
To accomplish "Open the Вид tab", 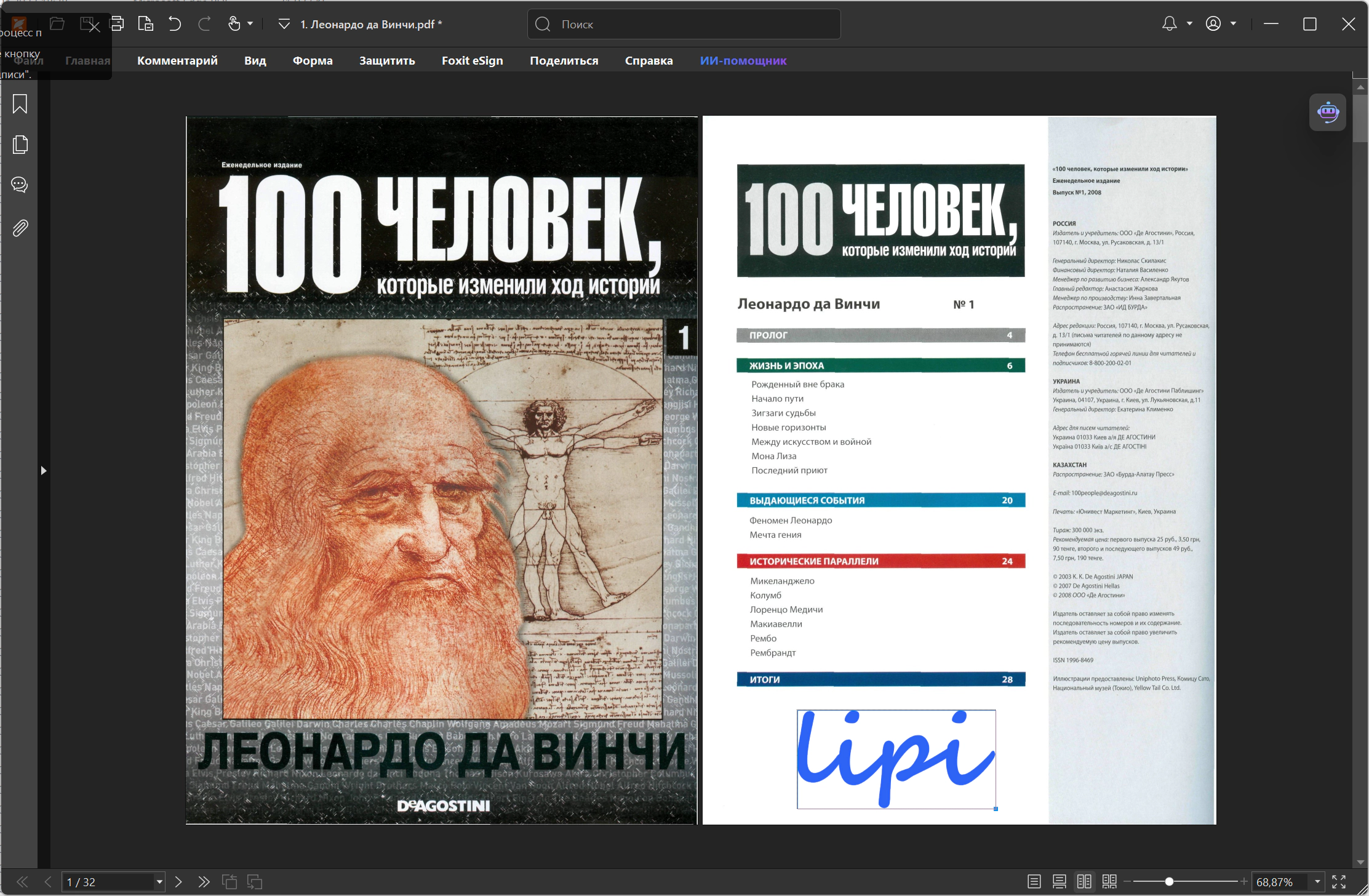I will [x=255, y=60].
